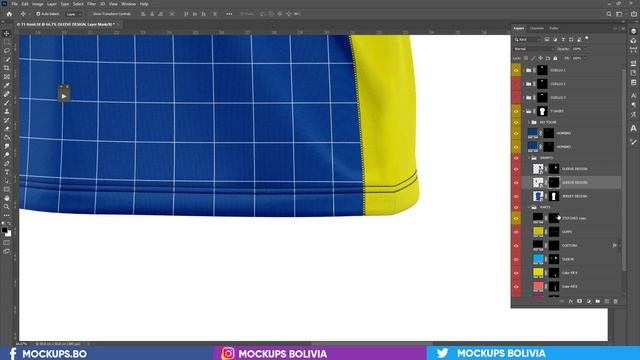This screenshot has width=640, height=360.
Task: Hide the NO TOCAR group
Action: [x=516, y=122]
